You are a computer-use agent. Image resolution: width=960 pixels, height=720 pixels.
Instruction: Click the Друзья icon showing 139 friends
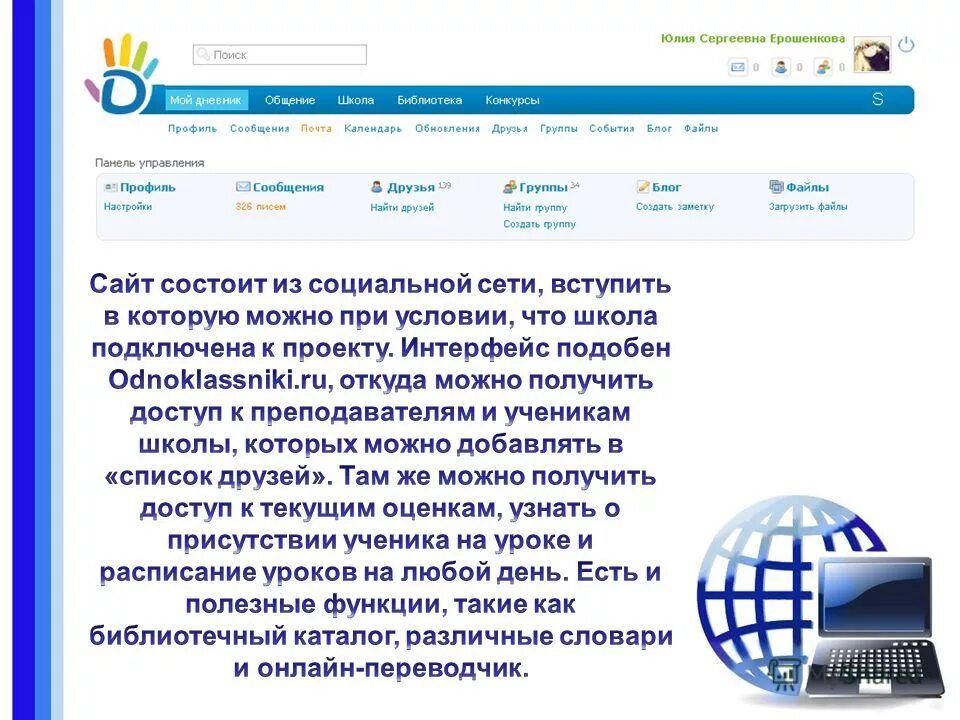[x=377, y=186]
